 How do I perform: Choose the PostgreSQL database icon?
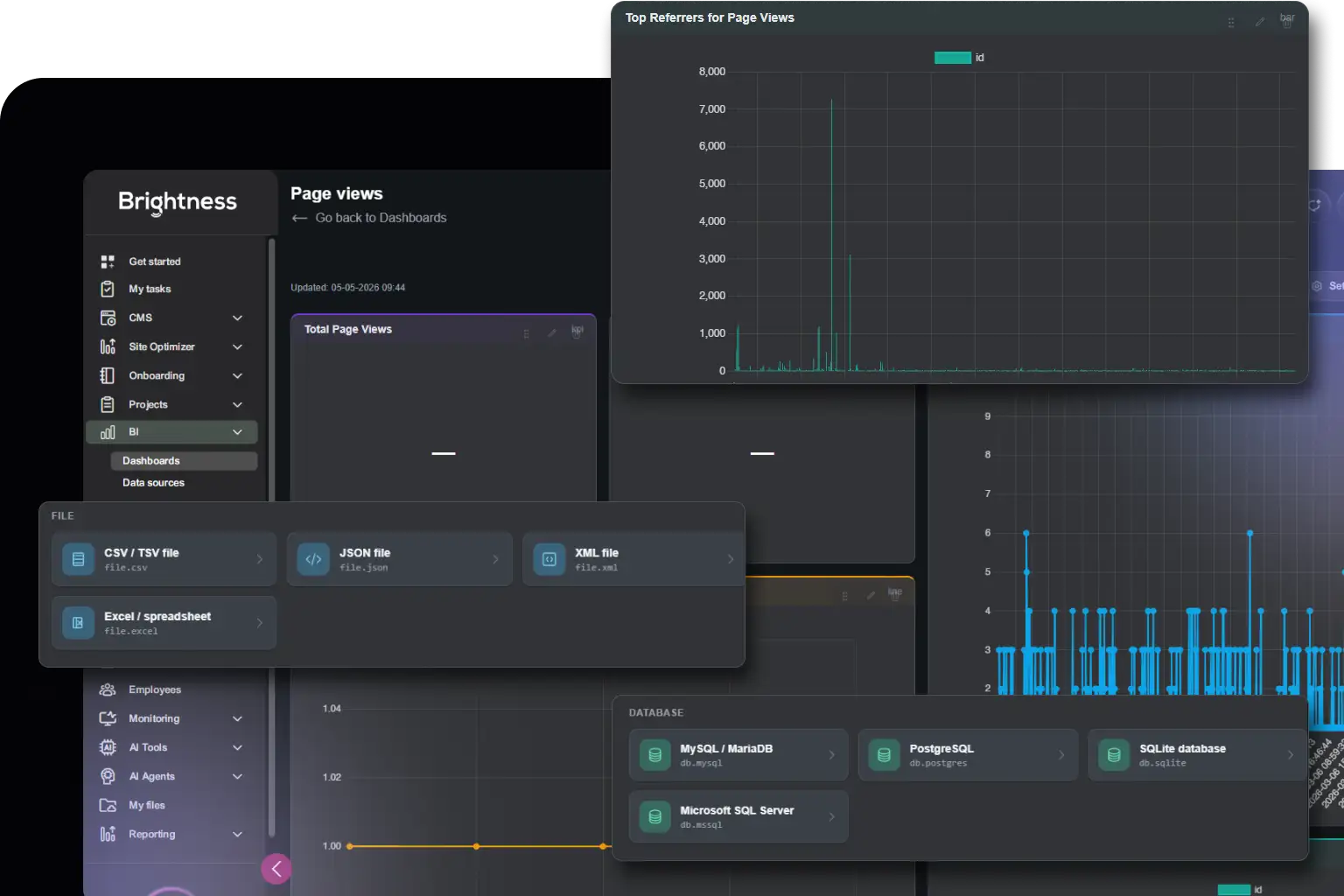(x=884, y=755)
